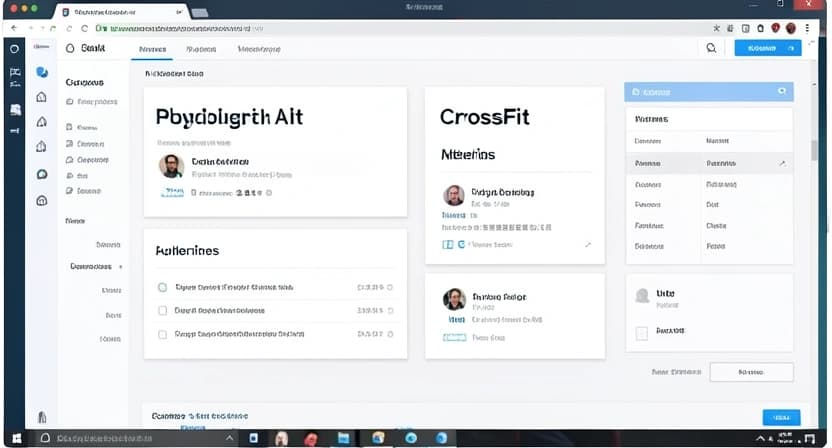Select the flag icon in dark left rail

coord(15,72)
